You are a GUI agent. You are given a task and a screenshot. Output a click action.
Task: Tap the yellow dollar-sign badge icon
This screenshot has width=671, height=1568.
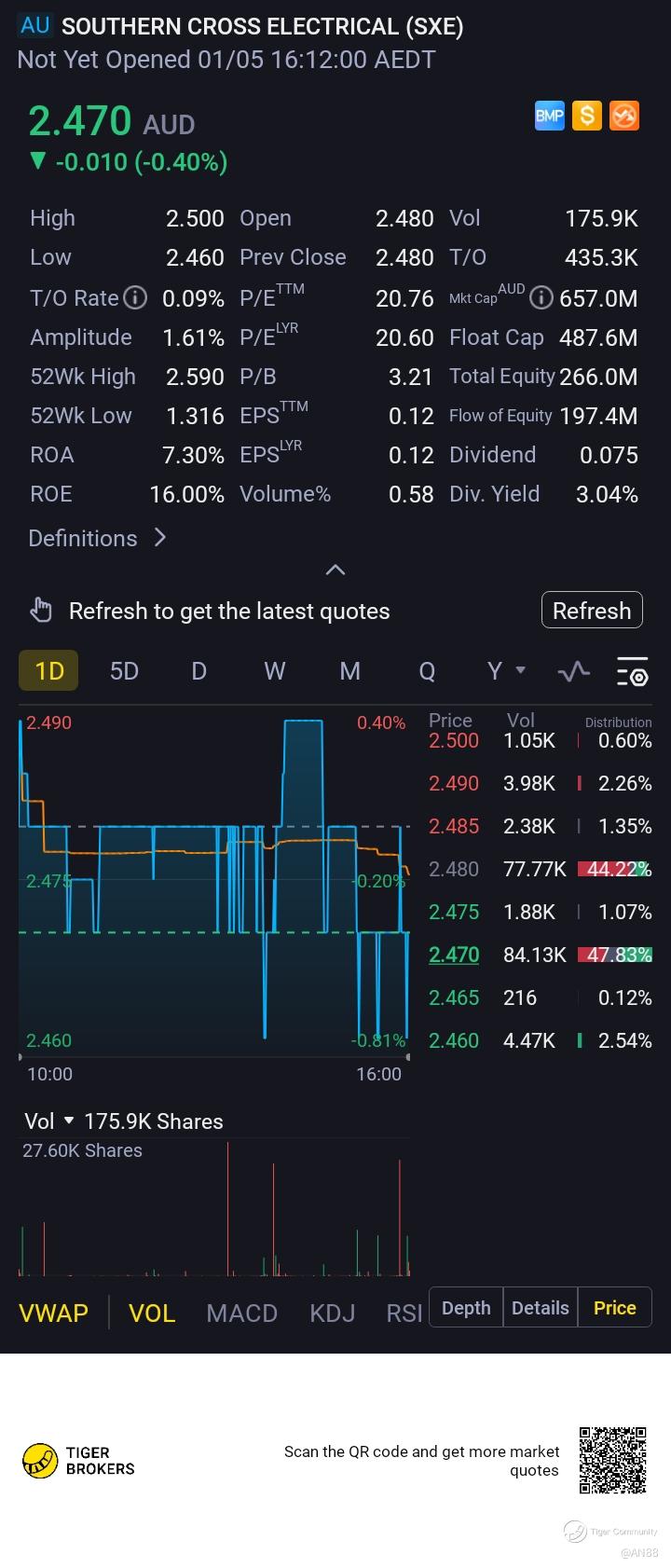pos(586,116)
